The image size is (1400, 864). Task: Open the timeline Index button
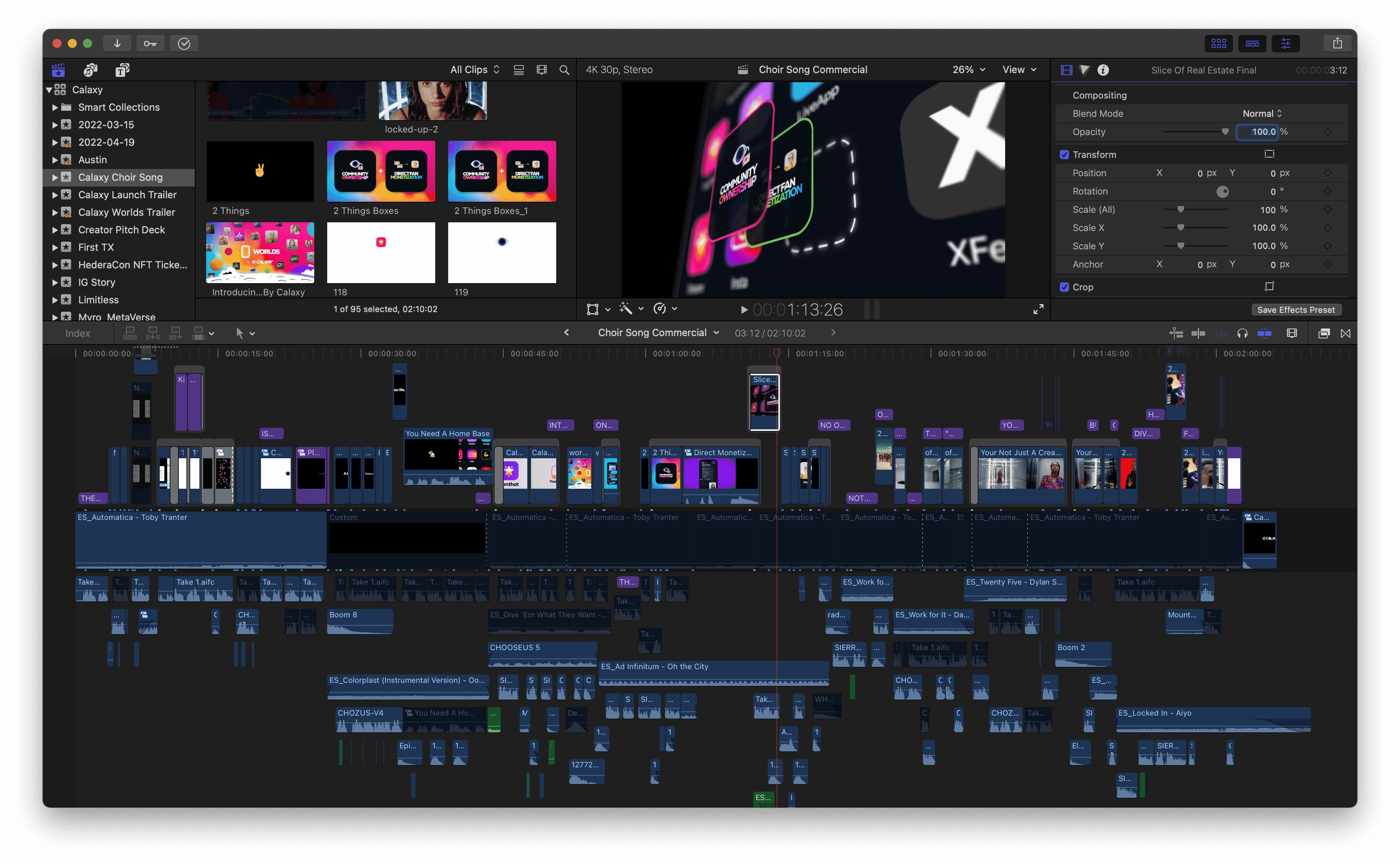78,333
